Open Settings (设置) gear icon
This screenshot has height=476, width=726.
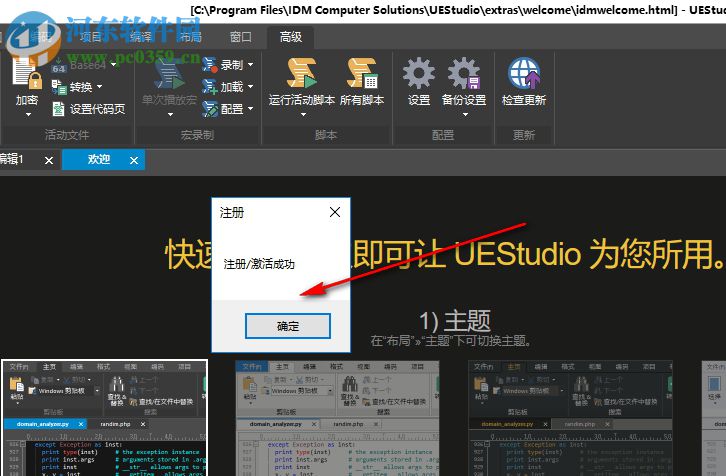click(x=419, y=73)
